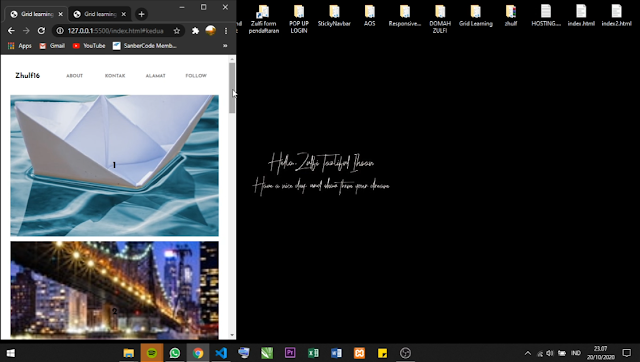Open Chrome extensions puzzle icon
Screen dimensions: 640x362
(x=196, y=31)
